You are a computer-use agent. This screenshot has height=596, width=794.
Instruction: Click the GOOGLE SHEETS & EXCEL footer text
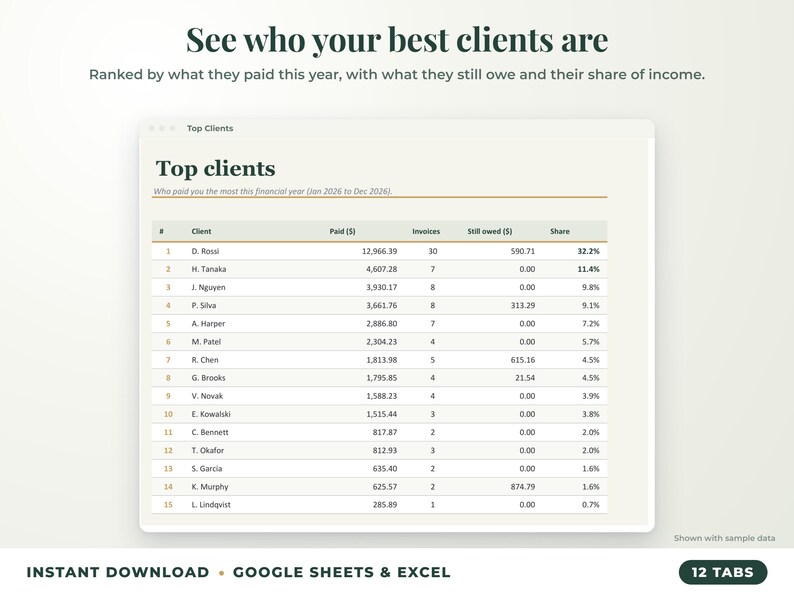341,572
